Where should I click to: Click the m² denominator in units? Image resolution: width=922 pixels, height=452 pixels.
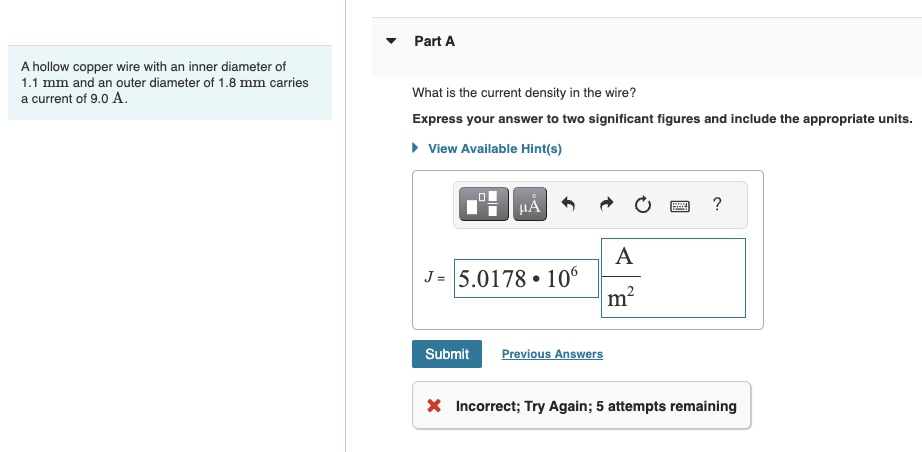[620, 298]
